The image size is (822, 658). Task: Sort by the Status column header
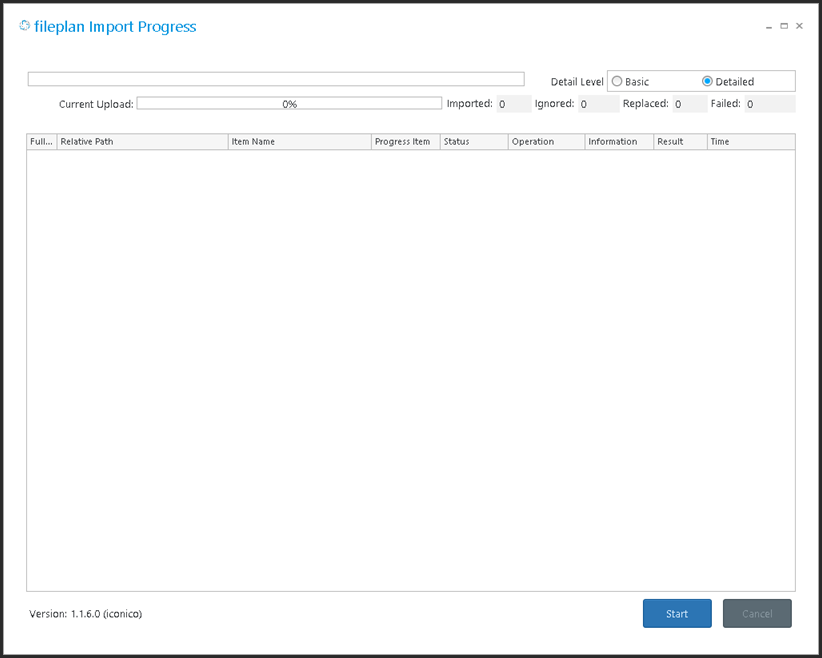coord(474,142)
